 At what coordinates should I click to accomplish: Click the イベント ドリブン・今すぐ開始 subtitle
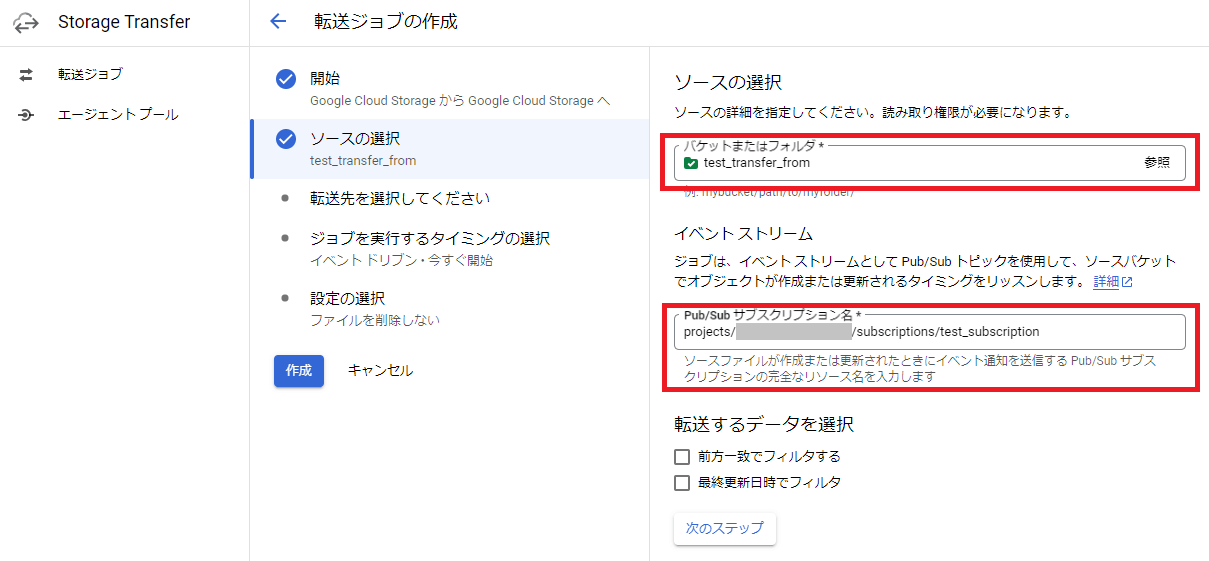pyautogui.click(x=401, y=260)
